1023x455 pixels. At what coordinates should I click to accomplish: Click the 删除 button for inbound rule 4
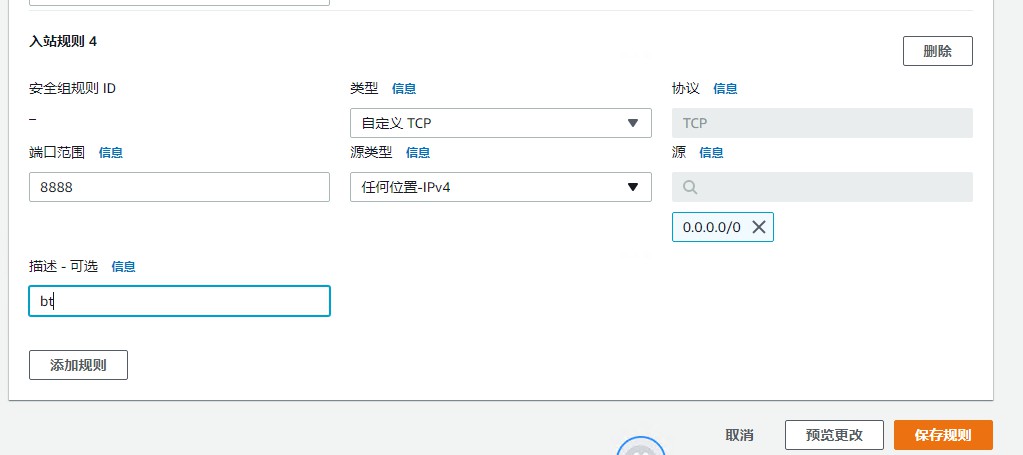coord(938,51)
